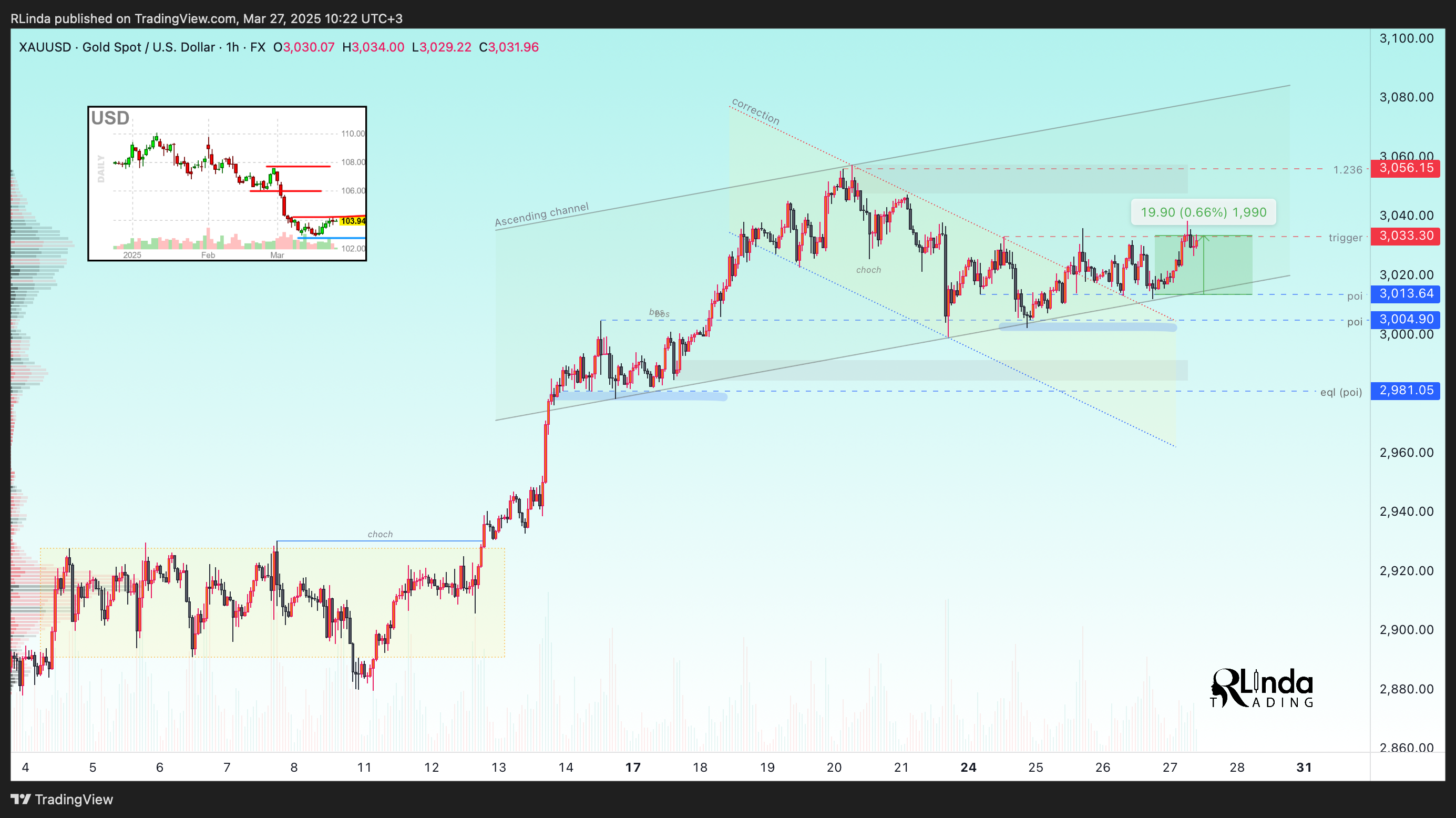The image size is (1456, 818).
Task: Click the 3,033.30 trigger price label
Action: pyautogui.click(x=1405, y=236)
